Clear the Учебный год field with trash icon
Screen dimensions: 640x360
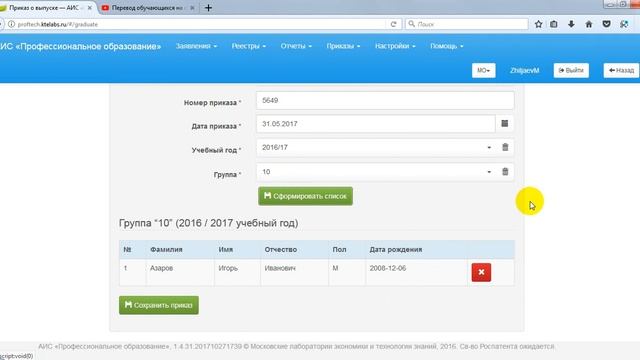pyautogui.click(x=505, y=147)
